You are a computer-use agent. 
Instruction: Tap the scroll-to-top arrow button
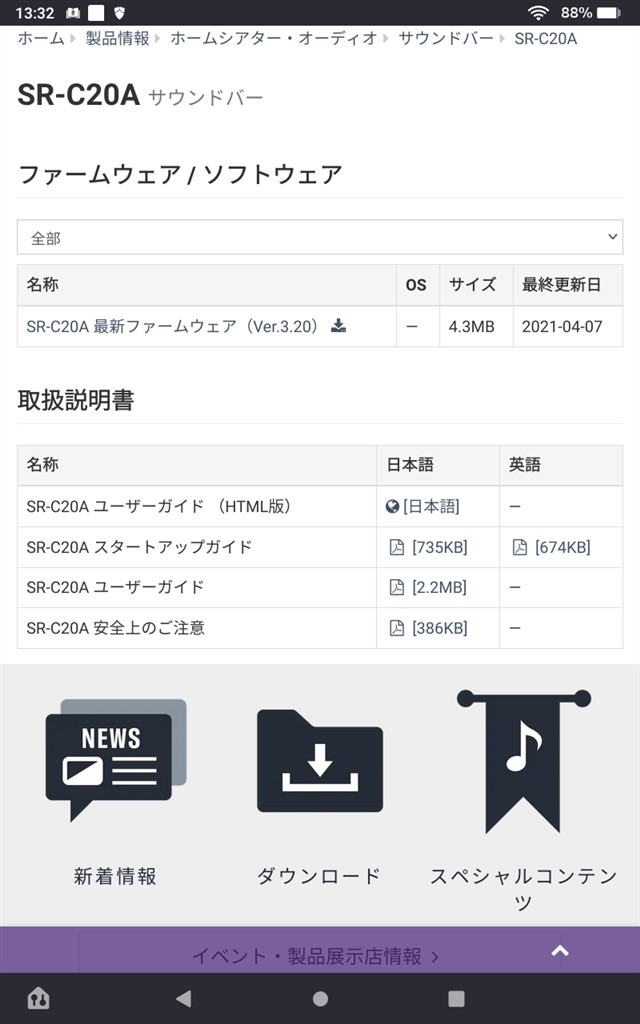click(560, 951)
